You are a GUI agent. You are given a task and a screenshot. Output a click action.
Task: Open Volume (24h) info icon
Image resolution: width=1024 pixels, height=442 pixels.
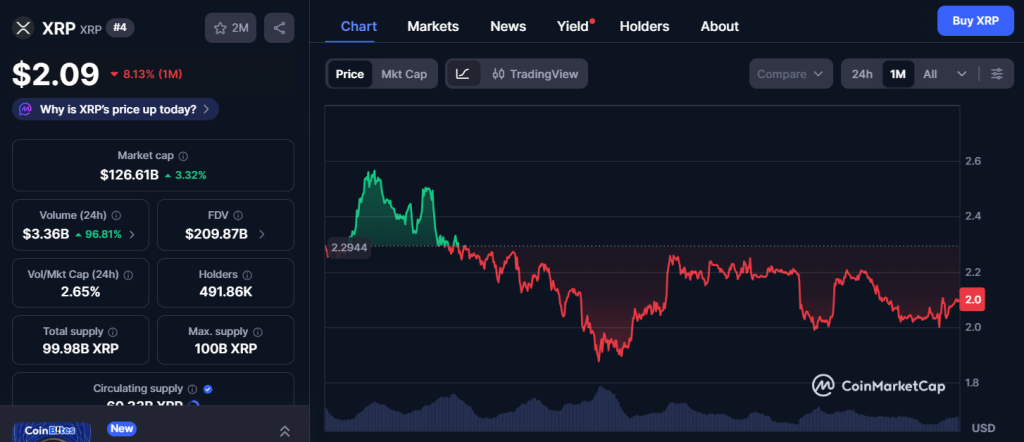click(x=116, y=215)
